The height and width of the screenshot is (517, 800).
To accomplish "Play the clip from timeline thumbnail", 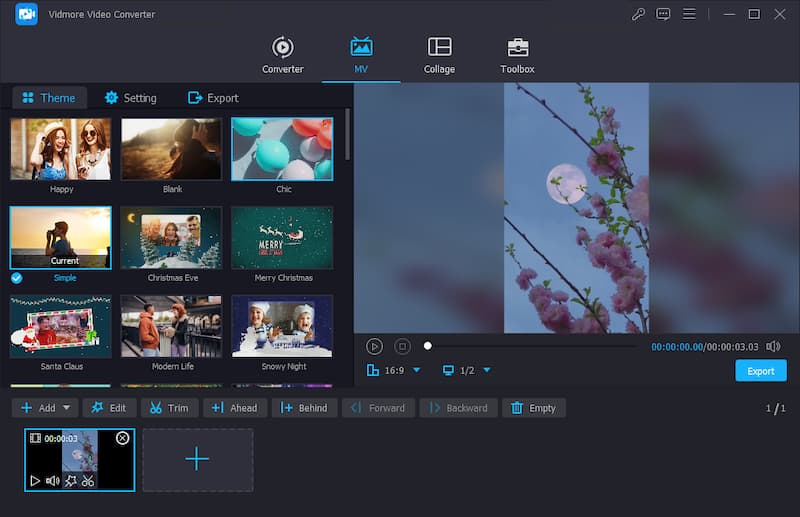I will pyautogui.click(x=35, y=481).
